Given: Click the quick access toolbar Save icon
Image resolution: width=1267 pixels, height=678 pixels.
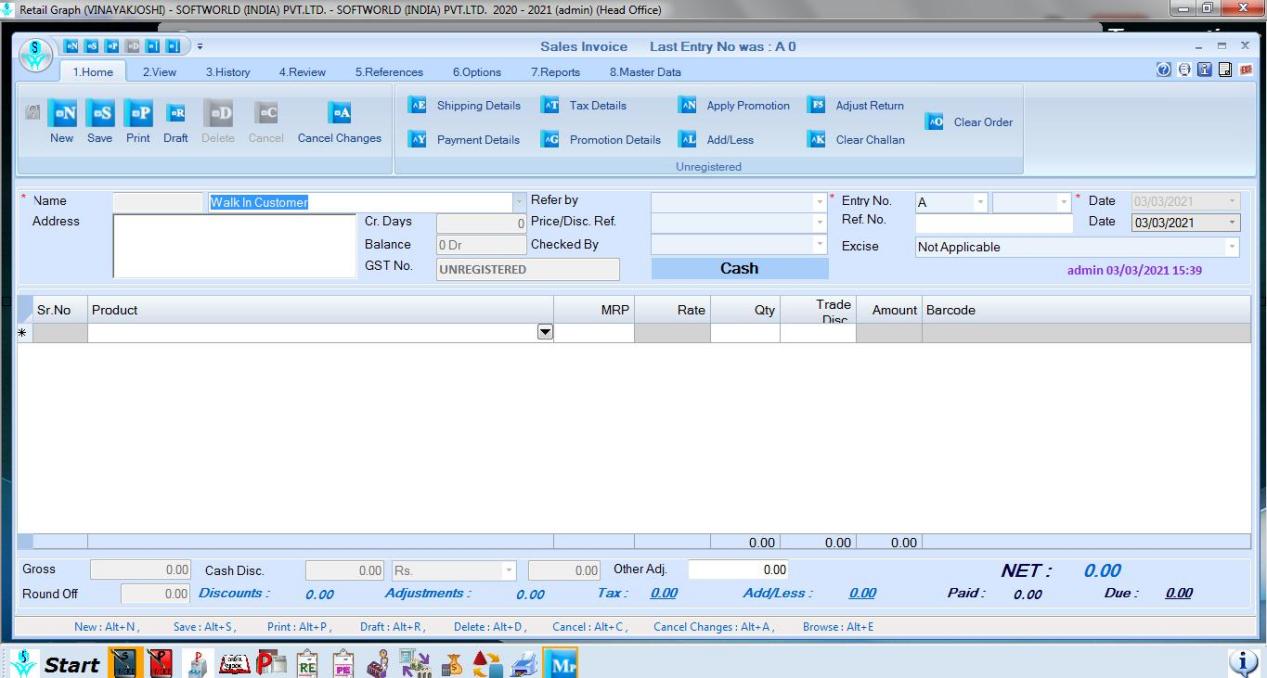Looking at the screenshot, I should 91,46.
